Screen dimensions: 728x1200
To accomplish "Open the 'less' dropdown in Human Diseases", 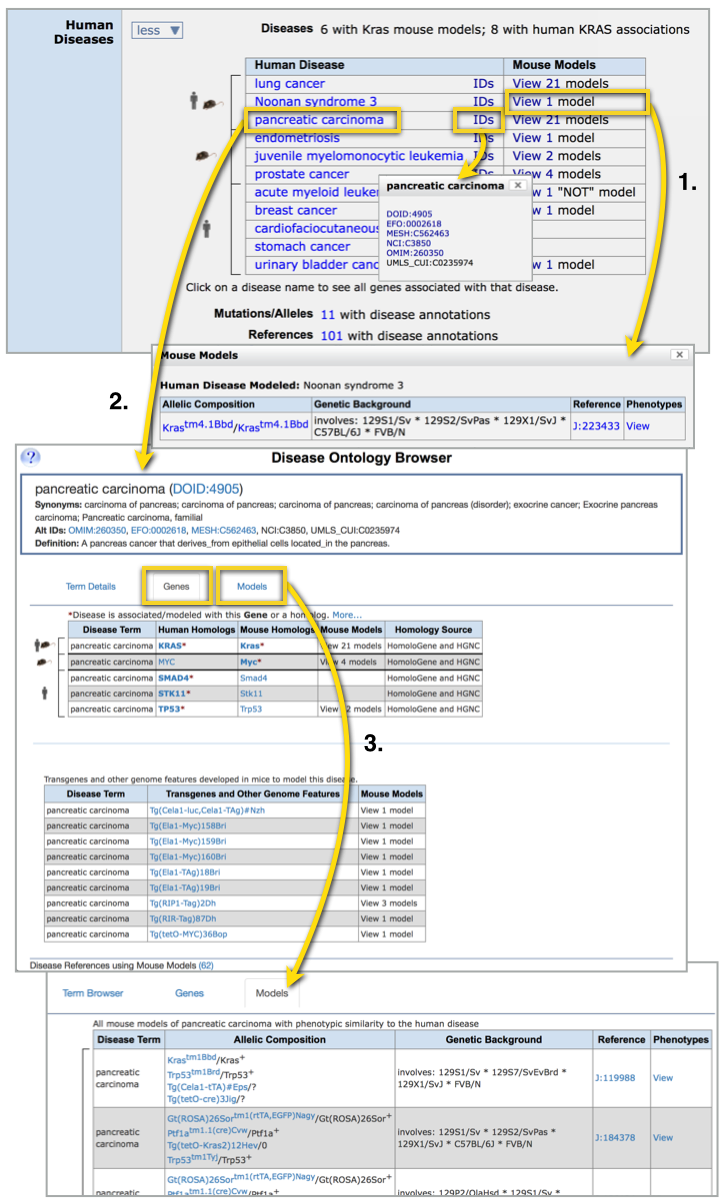I will point(157,30).
